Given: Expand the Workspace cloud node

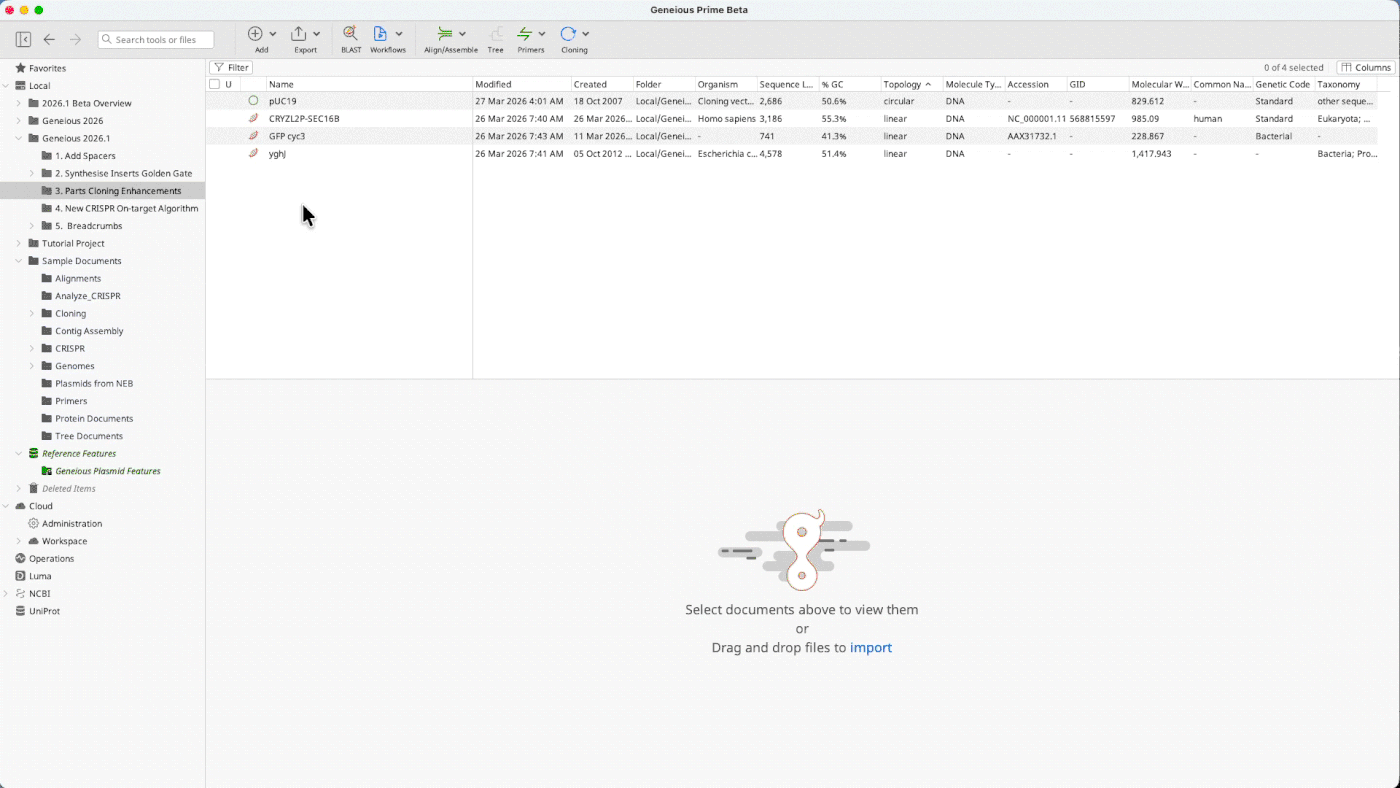Looking at the screenshot, I should tap(19, 541).
